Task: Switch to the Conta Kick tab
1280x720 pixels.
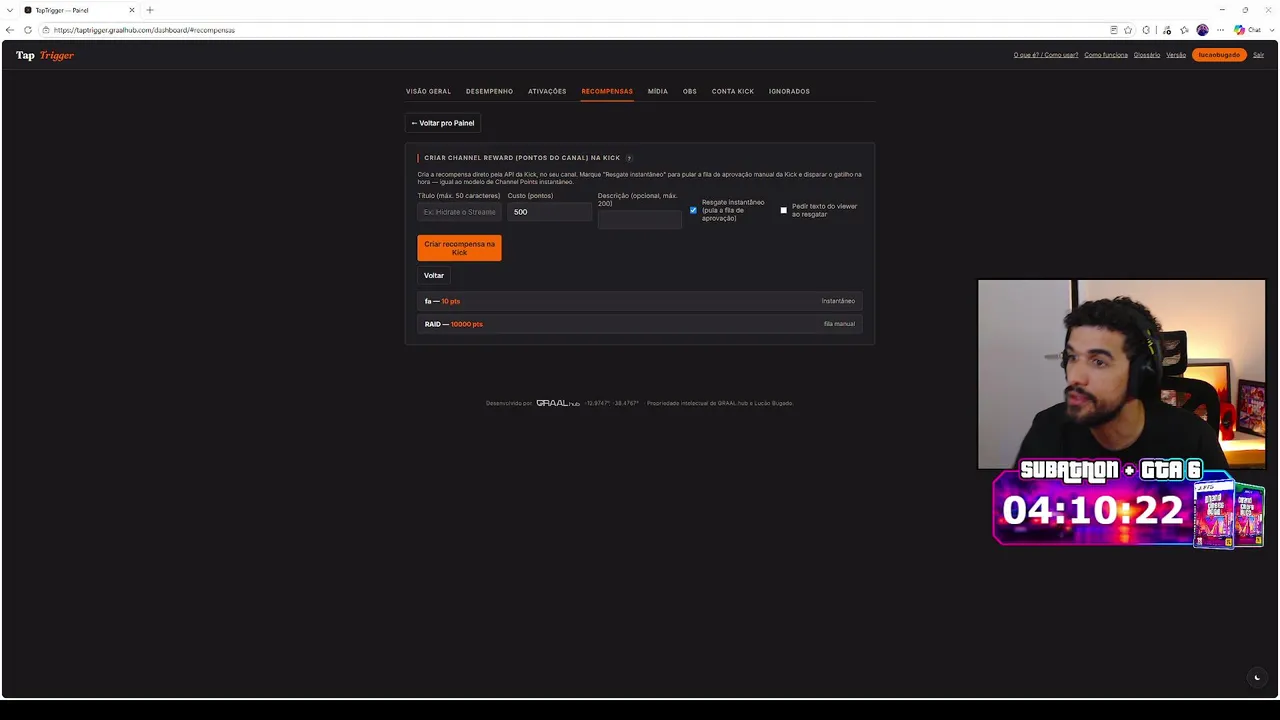Action: [733, 91]
